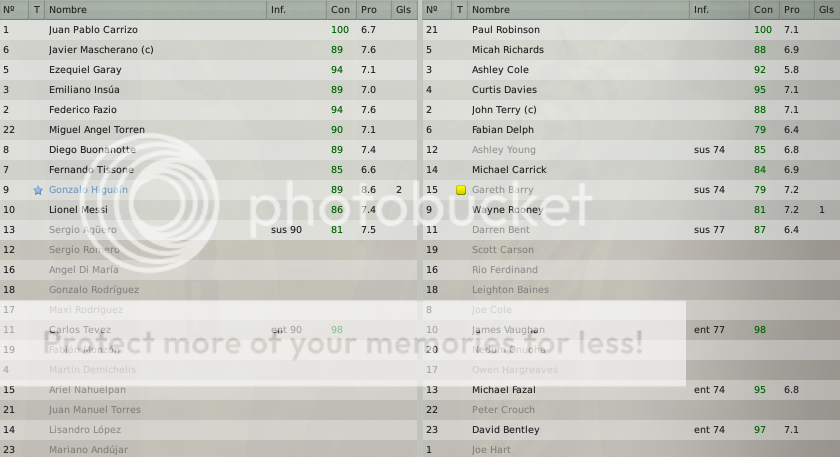Click on Michael Fazal's name
Viewport: 840px width, 457px height.
click(x=503, y=390)
